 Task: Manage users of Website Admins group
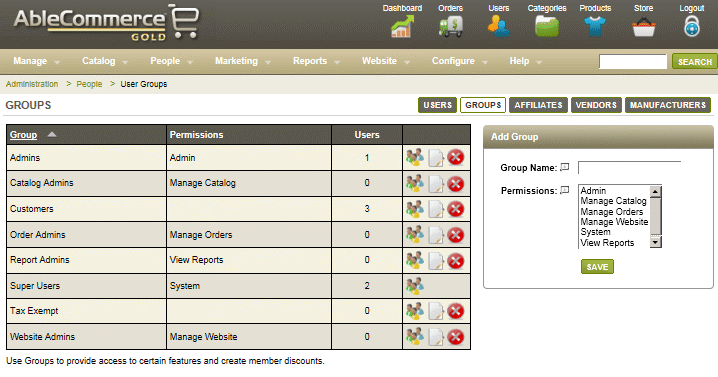pos(415,337)
